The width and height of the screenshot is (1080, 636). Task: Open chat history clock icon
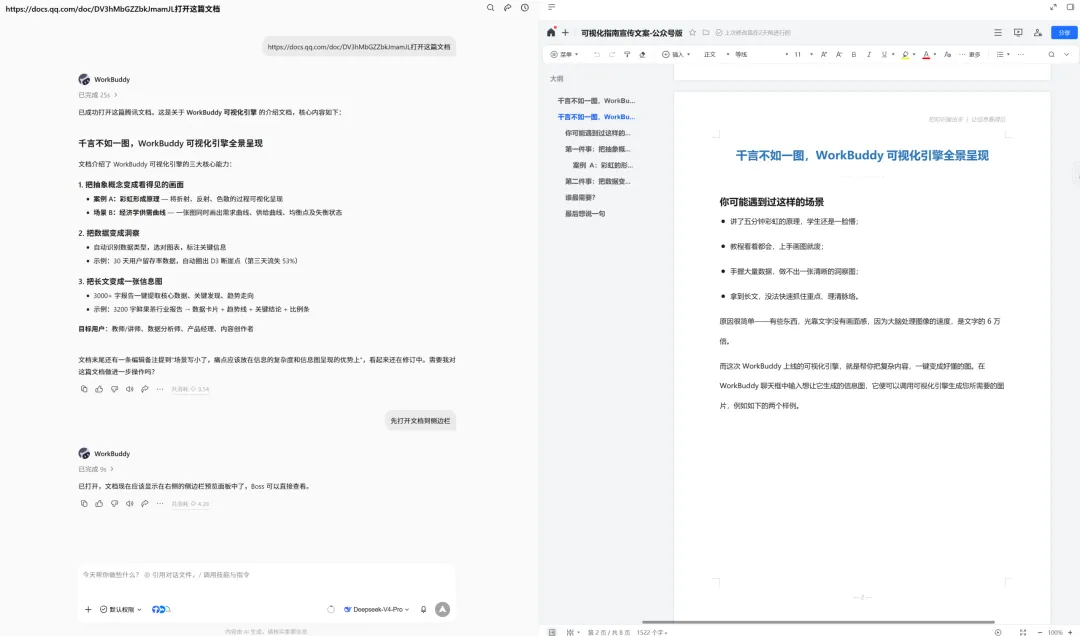click(525, 8)
